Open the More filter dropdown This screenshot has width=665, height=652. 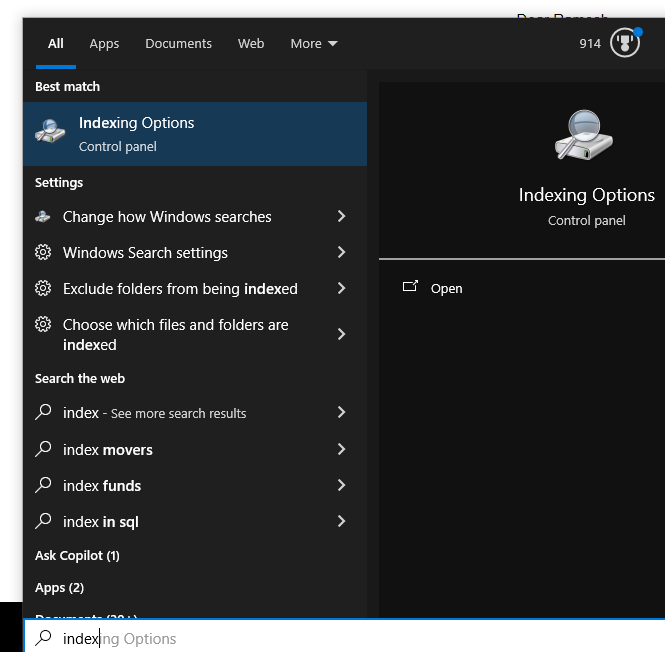point(314,43)
